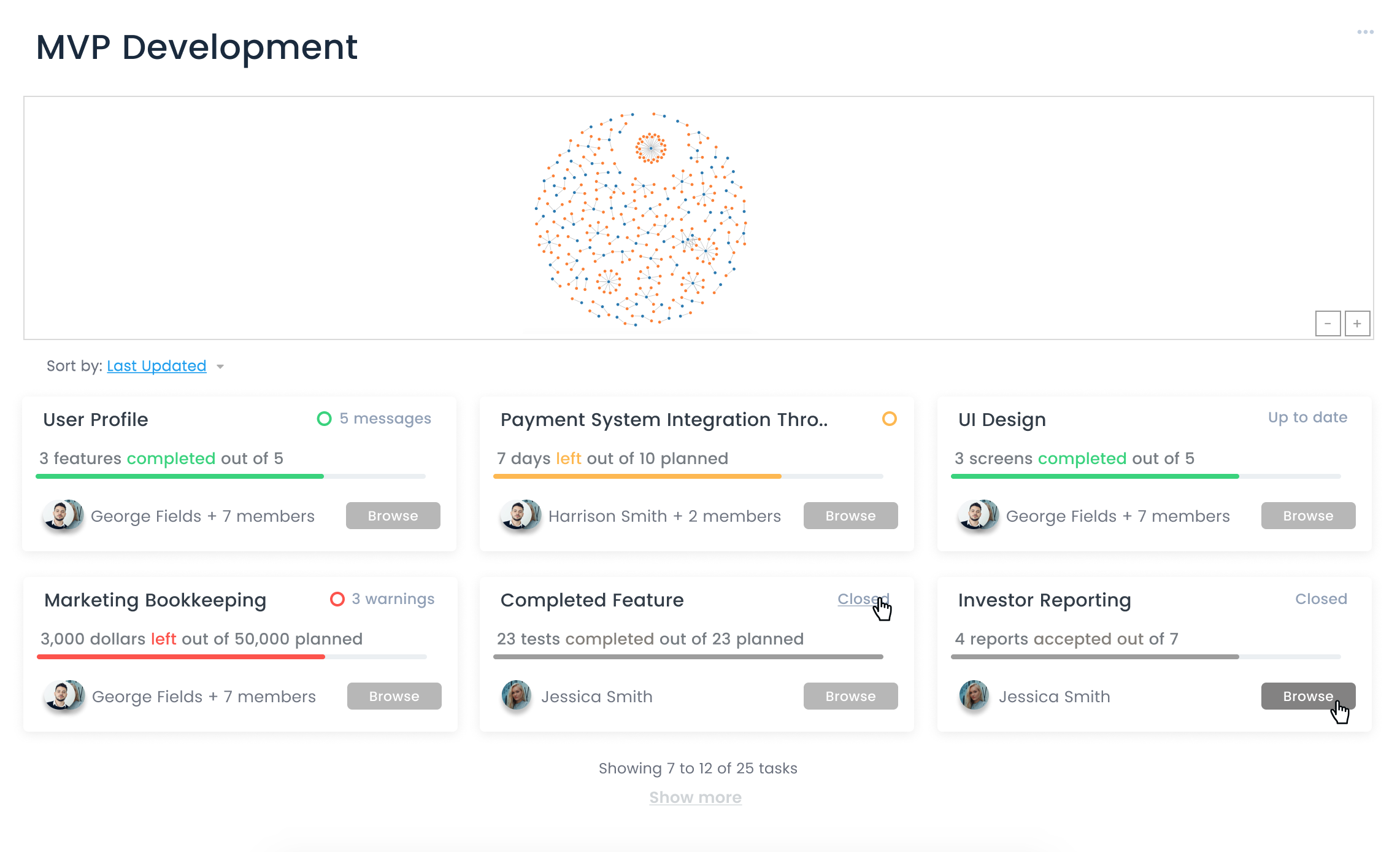Click the orange status circle on Payment System
1400x852 pixels.
point(889,419)
